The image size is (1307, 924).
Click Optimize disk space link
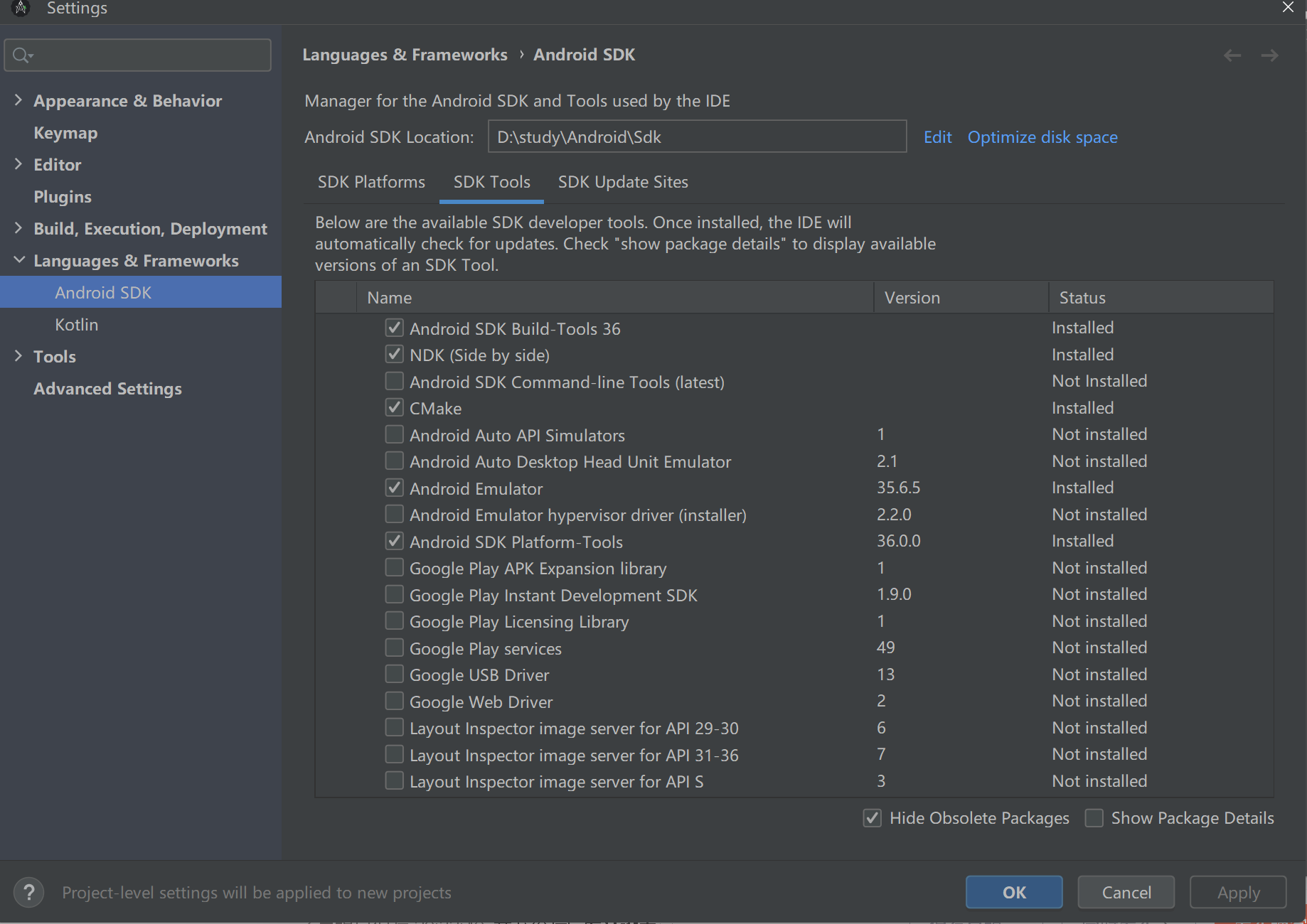(x=1042, y=137)
